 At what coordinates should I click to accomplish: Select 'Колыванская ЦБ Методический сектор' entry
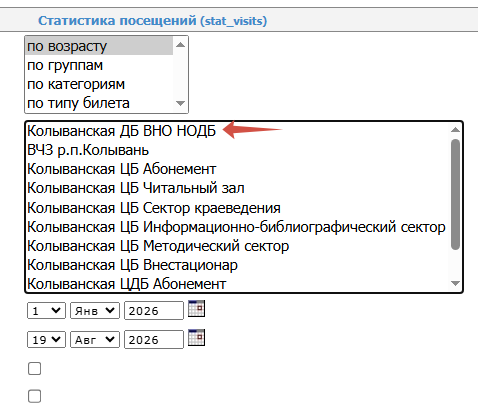(x=237, y=246)
